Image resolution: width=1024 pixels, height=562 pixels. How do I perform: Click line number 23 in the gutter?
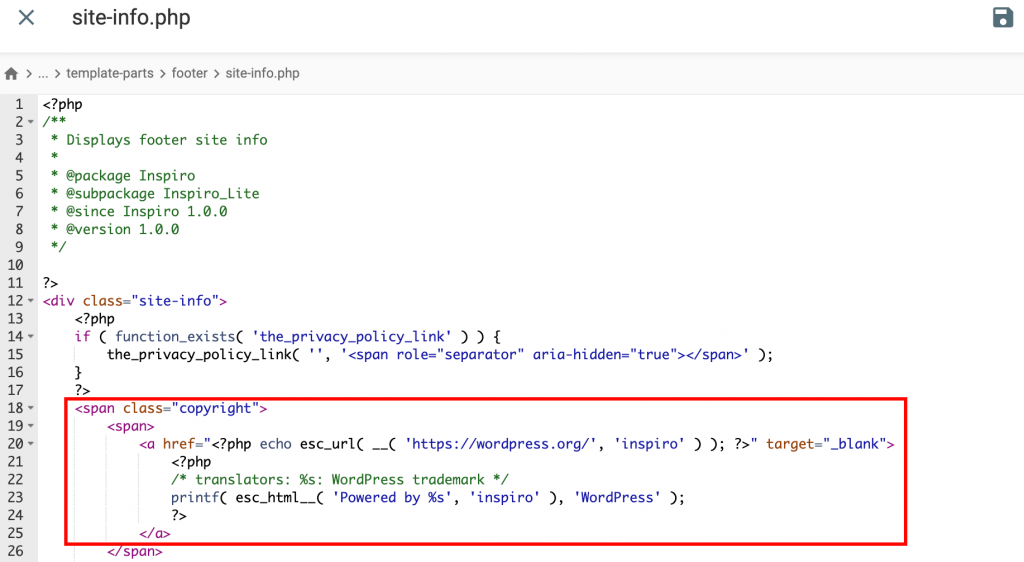pyautogui.click(x=14, y=498)
